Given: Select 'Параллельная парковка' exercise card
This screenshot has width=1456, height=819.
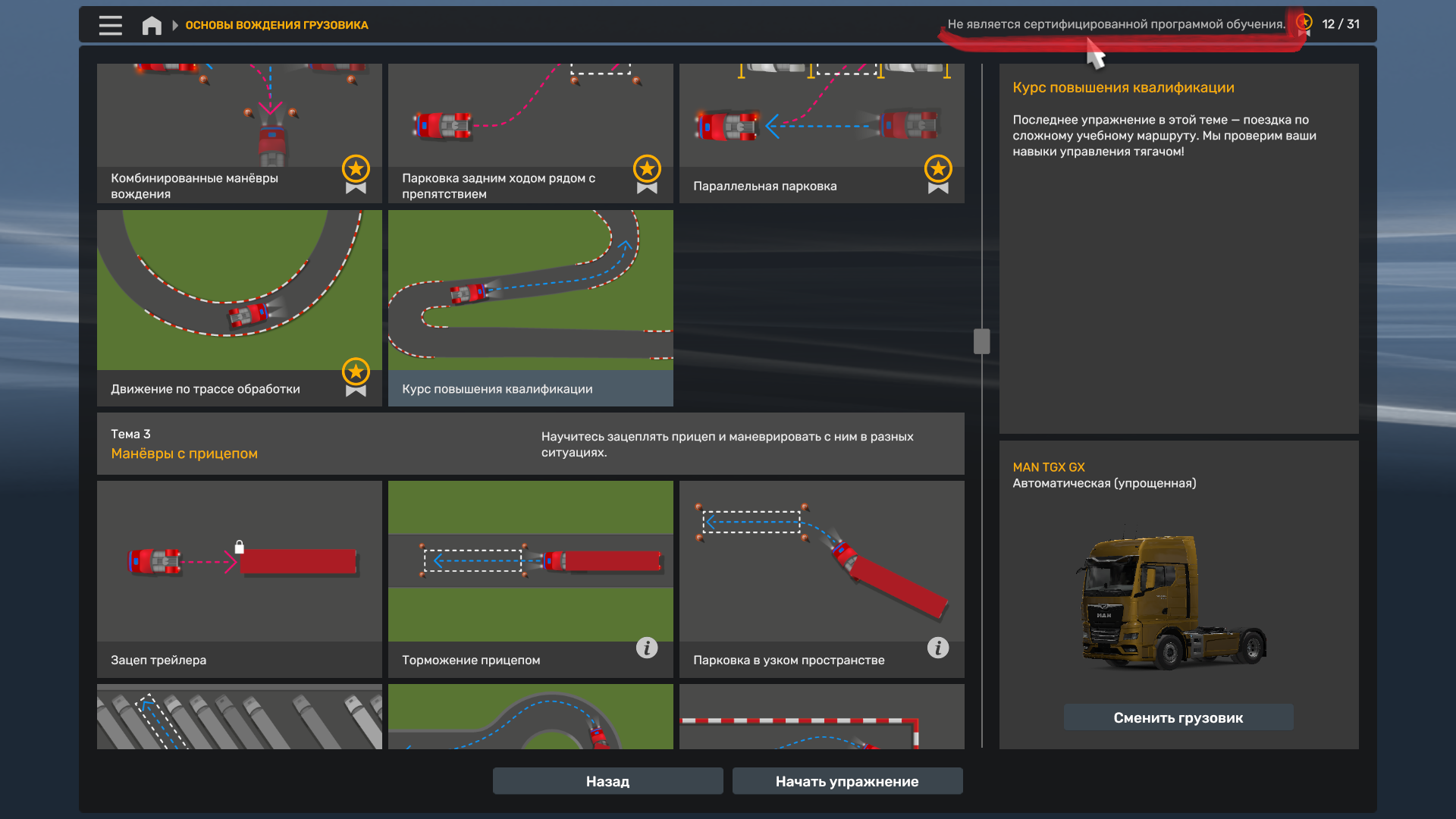Looking at the screenshot, I should tap(822, 133).
